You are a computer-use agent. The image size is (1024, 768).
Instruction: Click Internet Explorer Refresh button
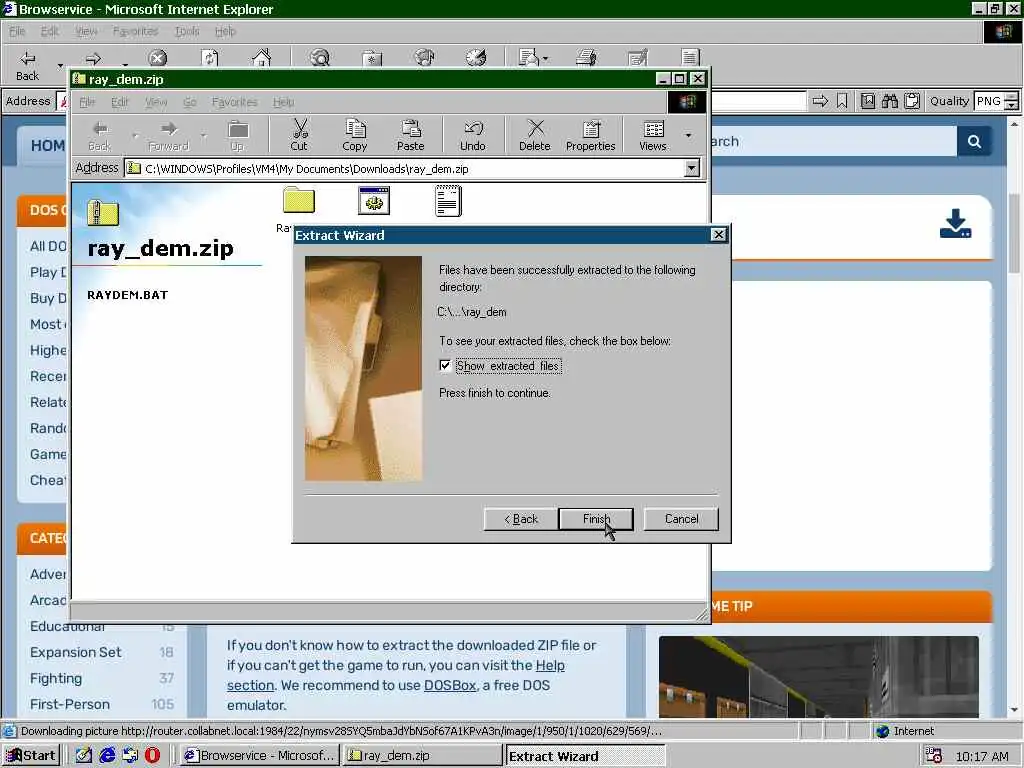click(x=210, y=59)
